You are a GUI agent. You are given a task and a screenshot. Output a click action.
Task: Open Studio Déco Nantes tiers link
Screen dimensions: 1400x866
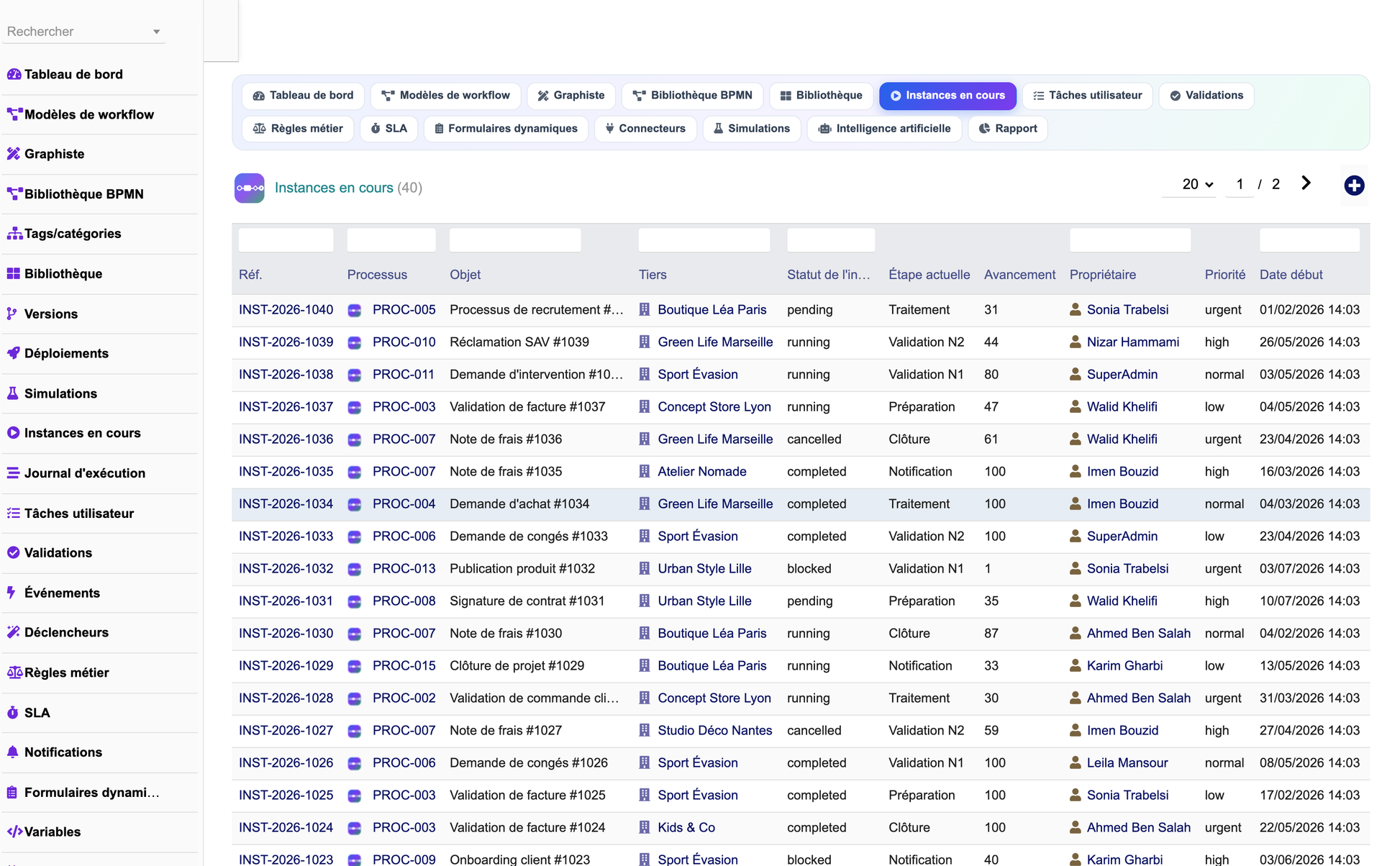715,731
